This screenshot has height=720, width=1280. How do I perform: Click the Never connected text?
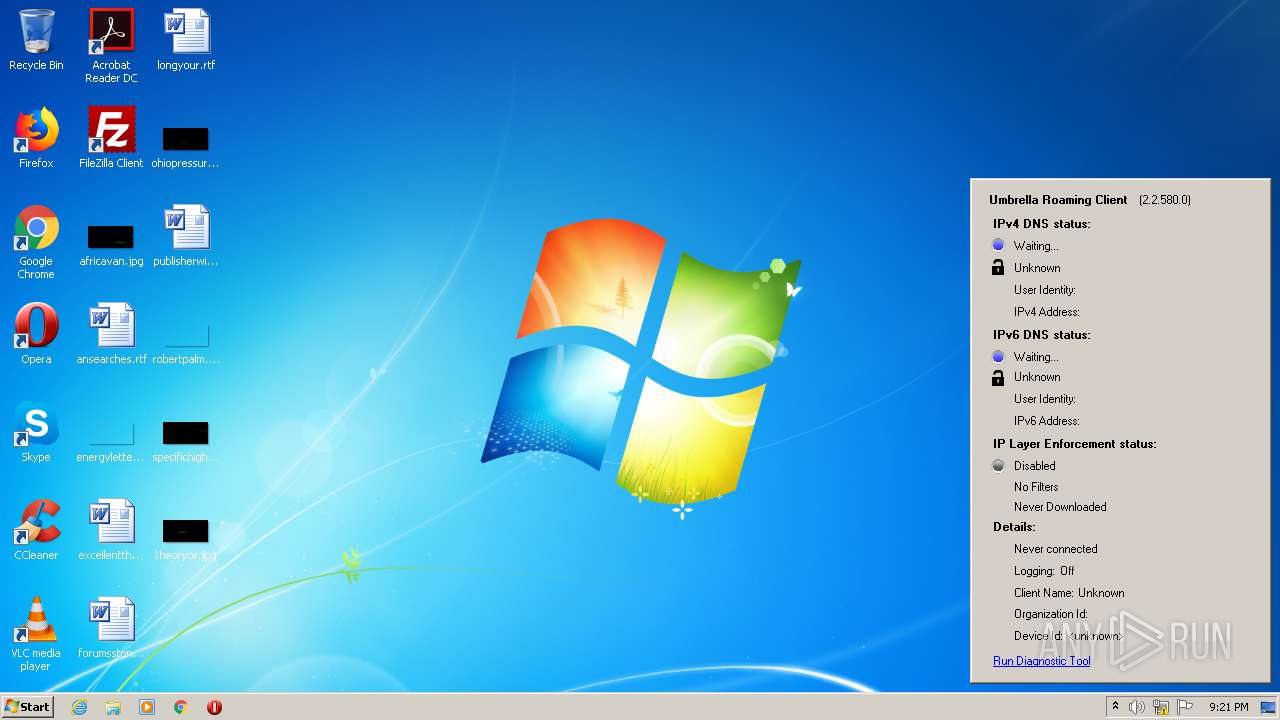1056,549
